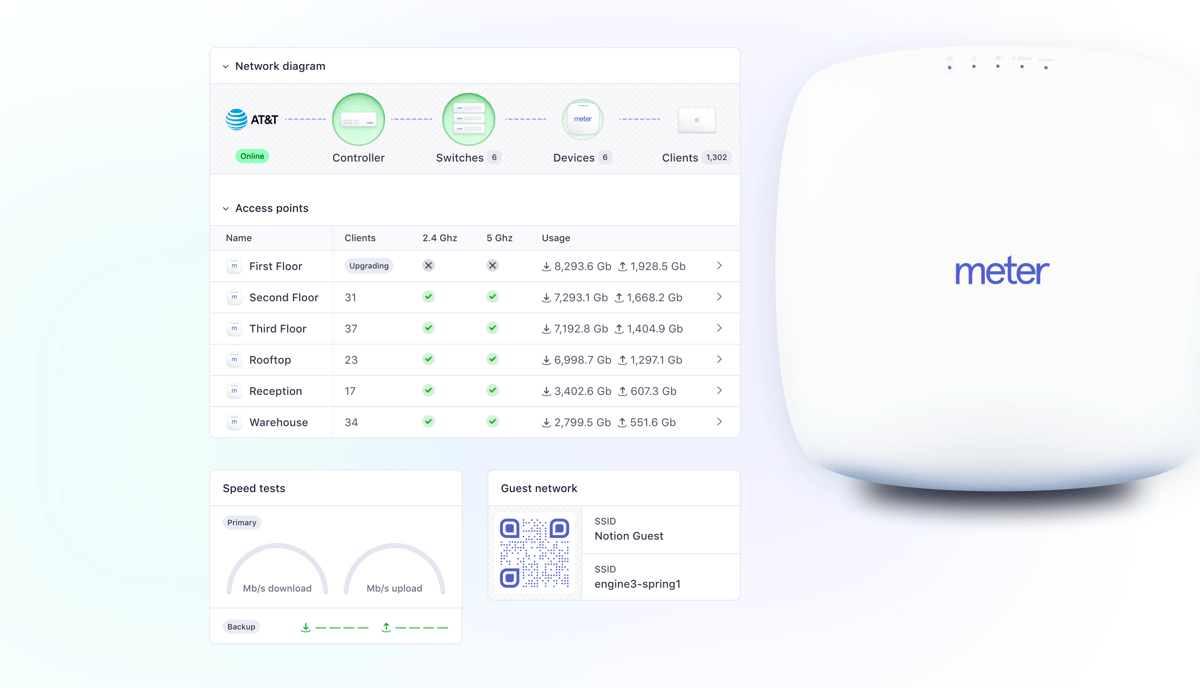Image resolution: width=1200 pixels, height=688 pixels.
Task: Toggle 5 GHz status for Reception
Action: (x=491, y=390)
